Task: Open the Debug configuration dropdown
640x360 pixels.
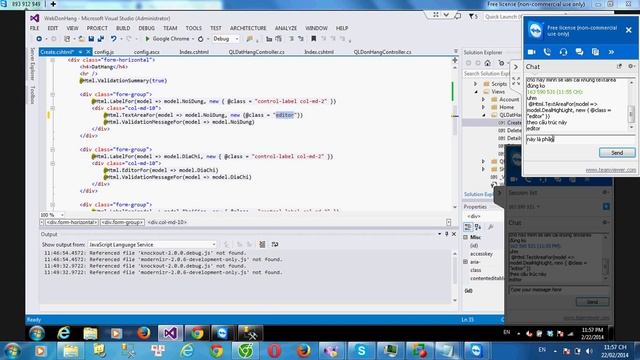Action: 226,39
